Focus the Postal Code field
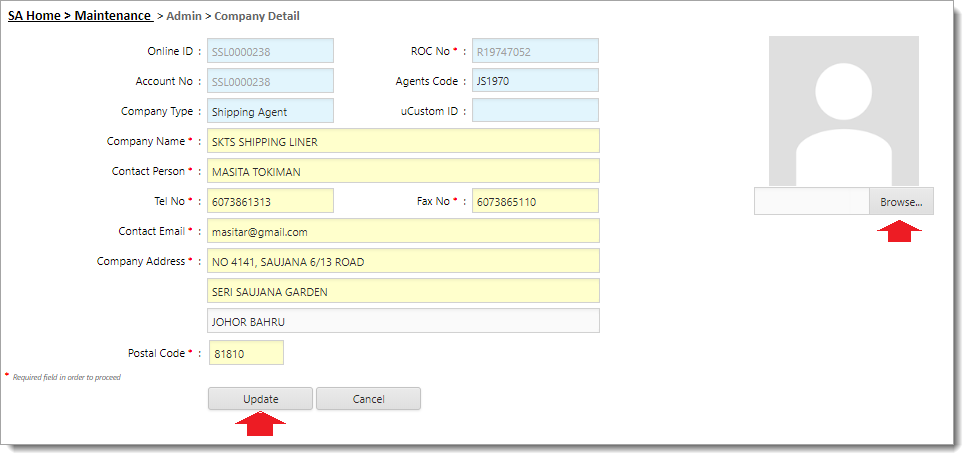Screen dimensions: 969x460 pyautogui.click(x=246, y=353)
